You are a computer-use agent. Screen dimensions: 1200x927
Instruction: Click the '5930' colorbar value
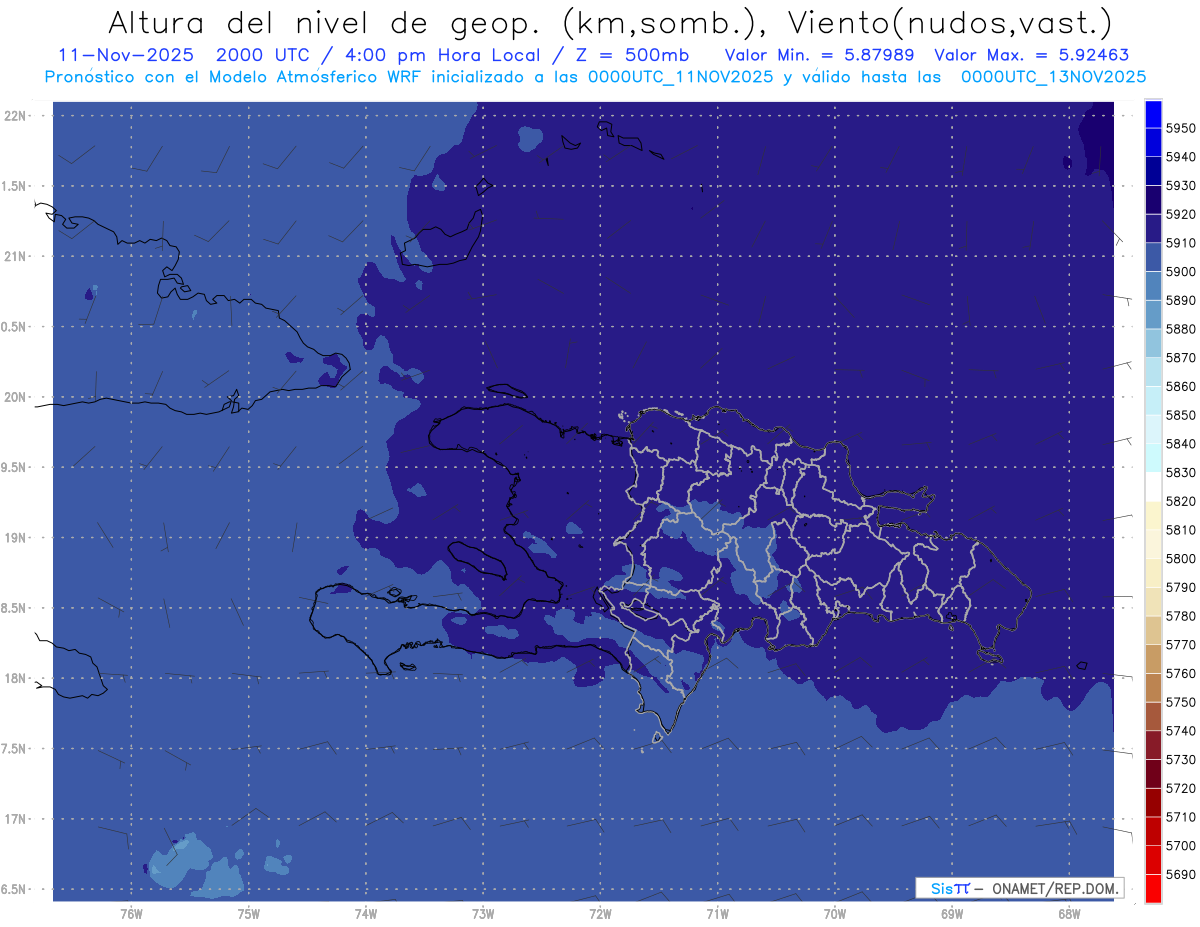[1181, 186]
